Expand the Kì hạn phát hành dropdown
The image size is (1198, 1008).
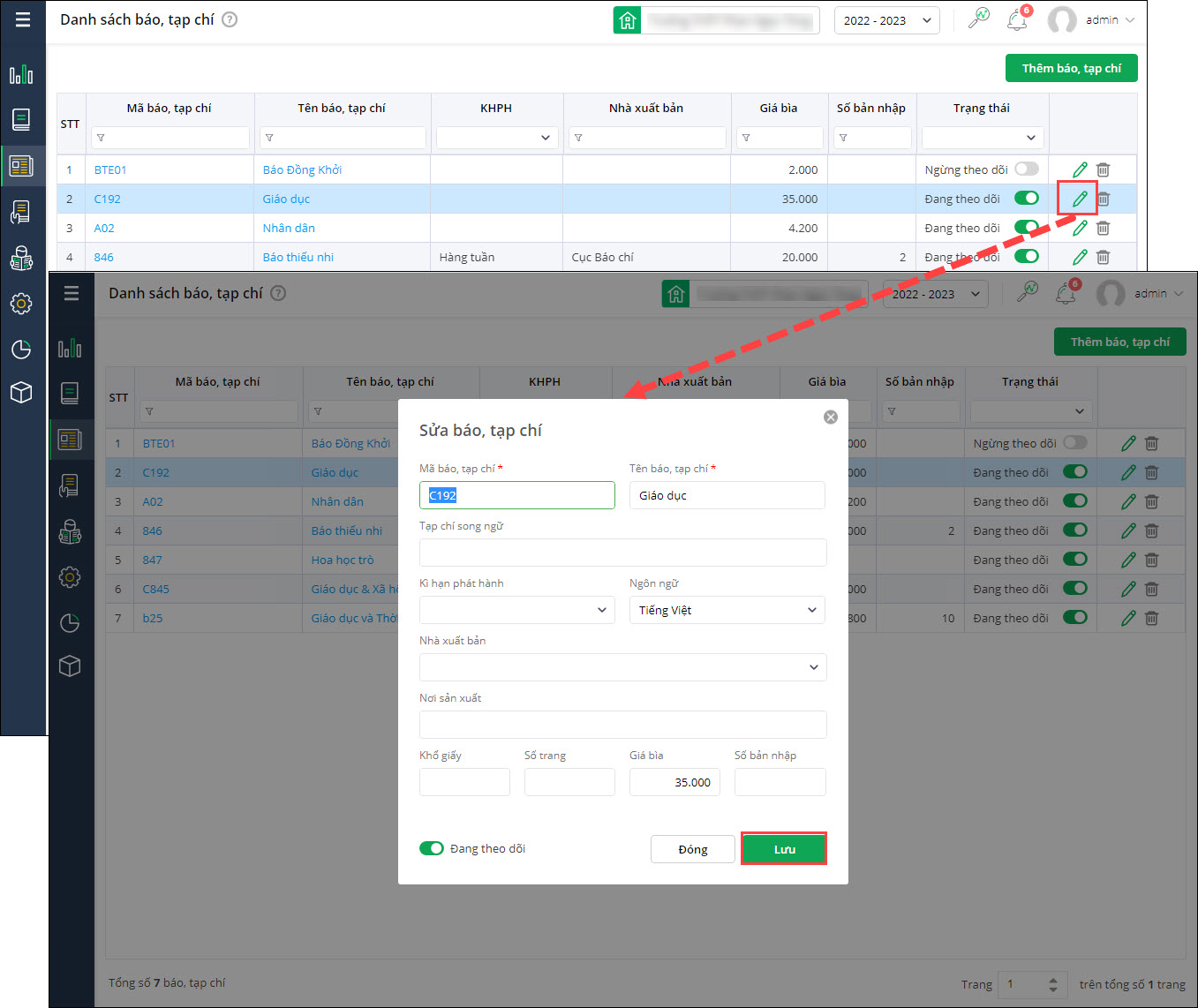coord(517,610)
